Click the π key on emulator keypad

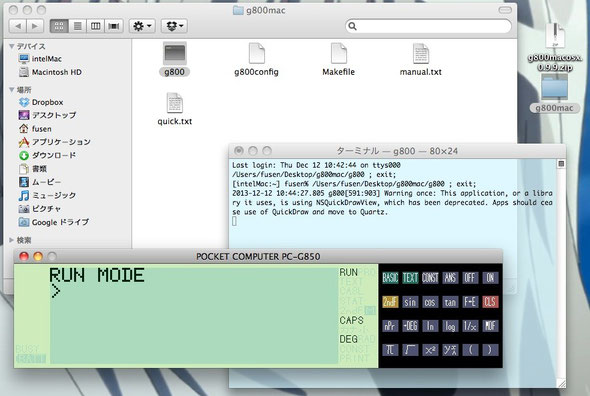tap(390, 350)
